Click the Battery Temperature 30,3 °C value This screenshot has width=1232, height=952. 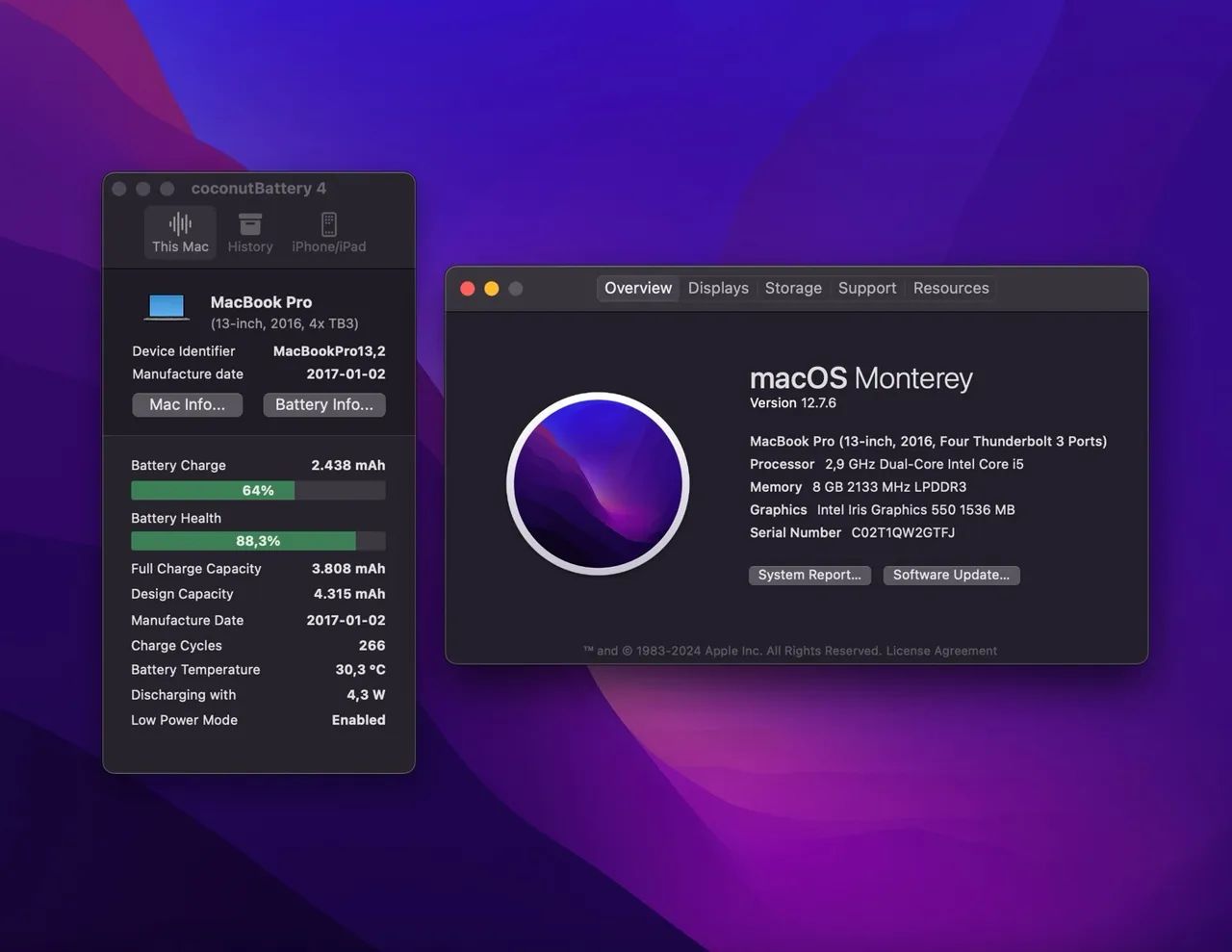[x=361, y=670]
